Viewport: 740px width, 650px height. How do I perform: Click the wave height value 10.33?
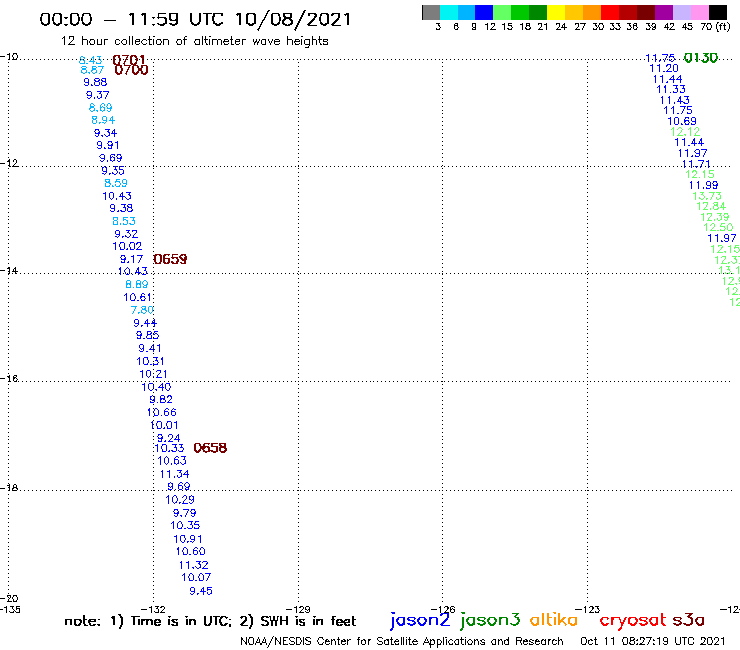coord(169,448)
